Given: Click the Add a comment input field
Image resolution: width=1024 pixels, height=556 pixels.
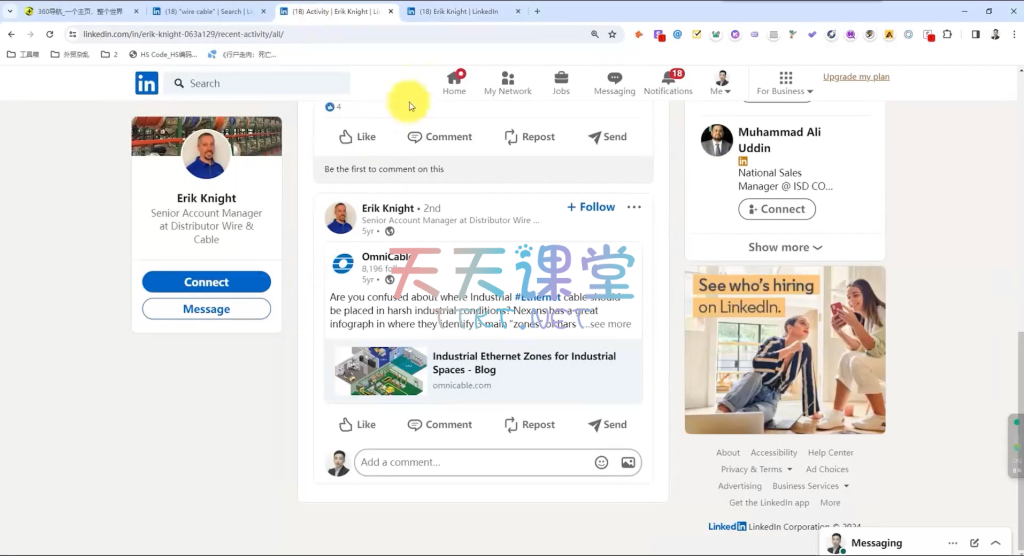Looking at the screenshot, I should click(475, 462).
